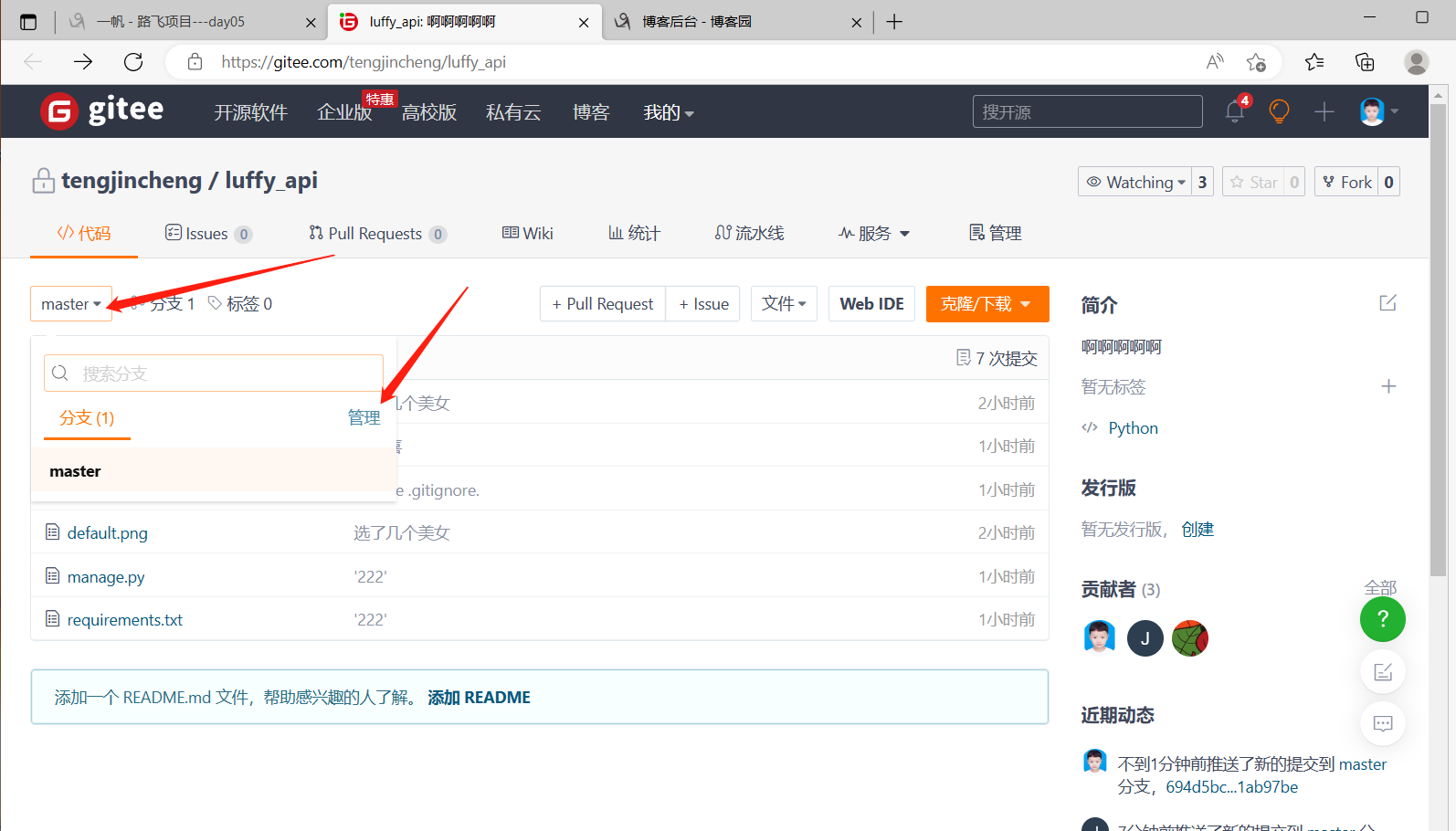
Task: Click the first contributor avatar
Action: pyautogui.click(x=1100, y=638)
